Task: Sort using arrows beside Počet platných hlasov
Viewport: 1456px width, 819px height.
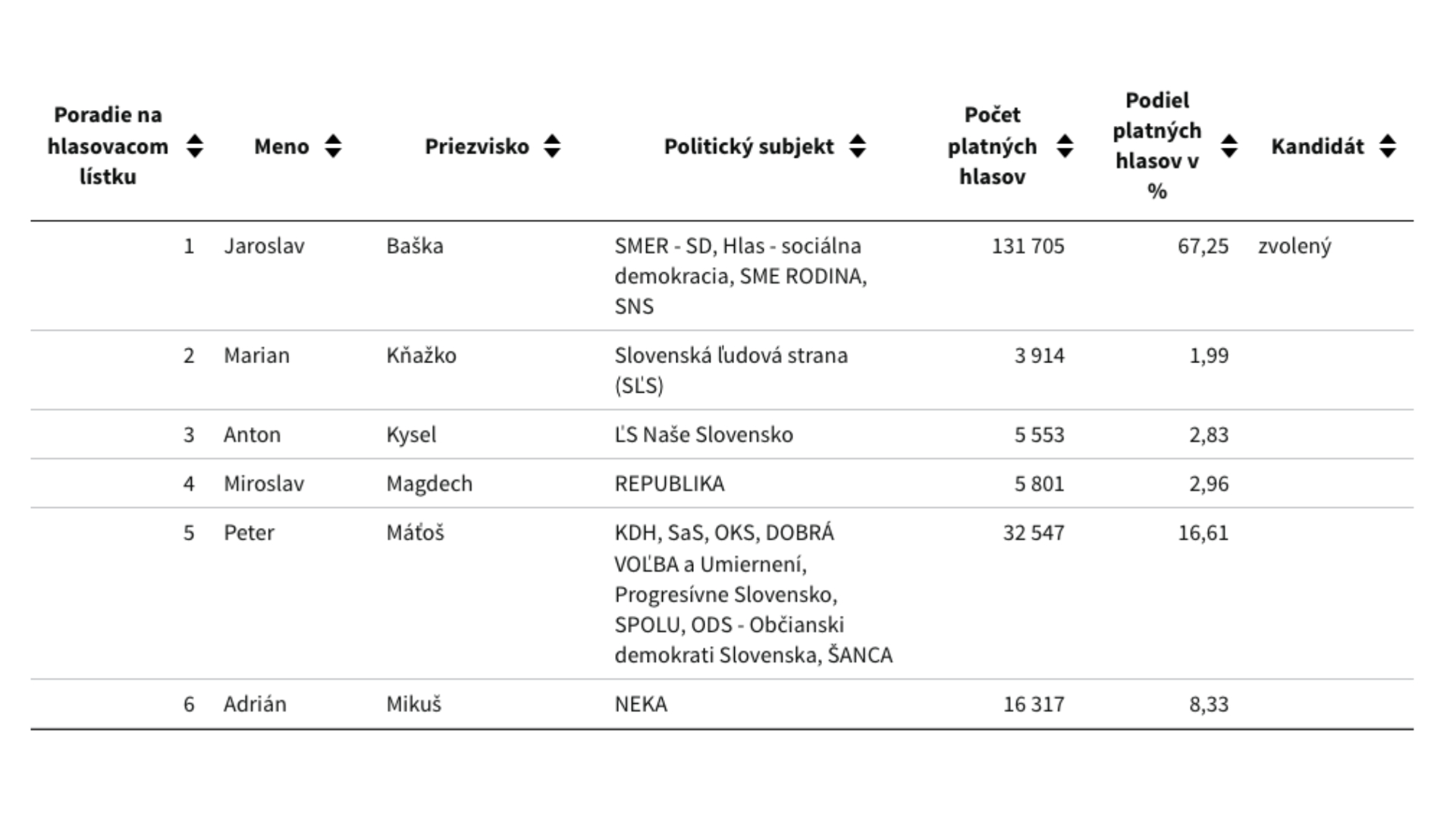Action: pyautogui.click(x=1065, y=146)
